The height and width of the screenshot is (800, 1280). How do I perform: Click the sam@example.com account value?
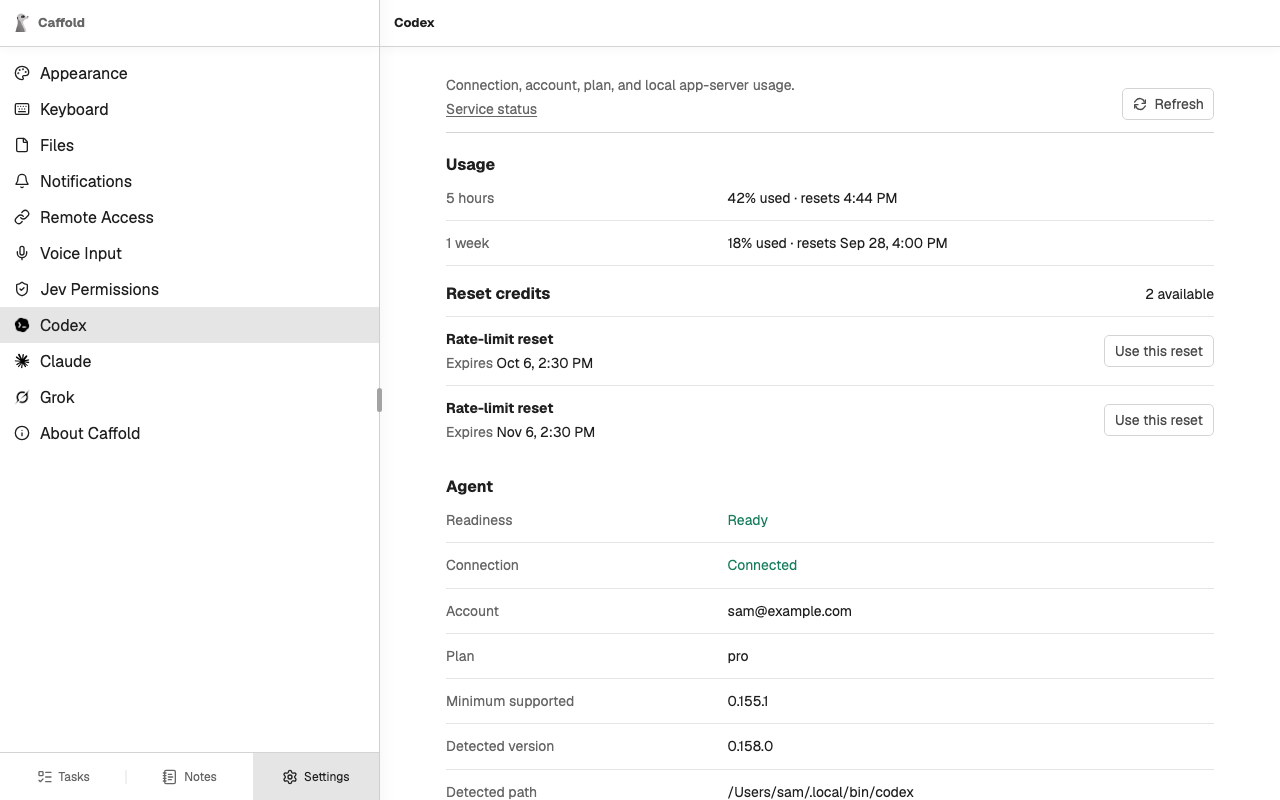(x=789, y=611)
